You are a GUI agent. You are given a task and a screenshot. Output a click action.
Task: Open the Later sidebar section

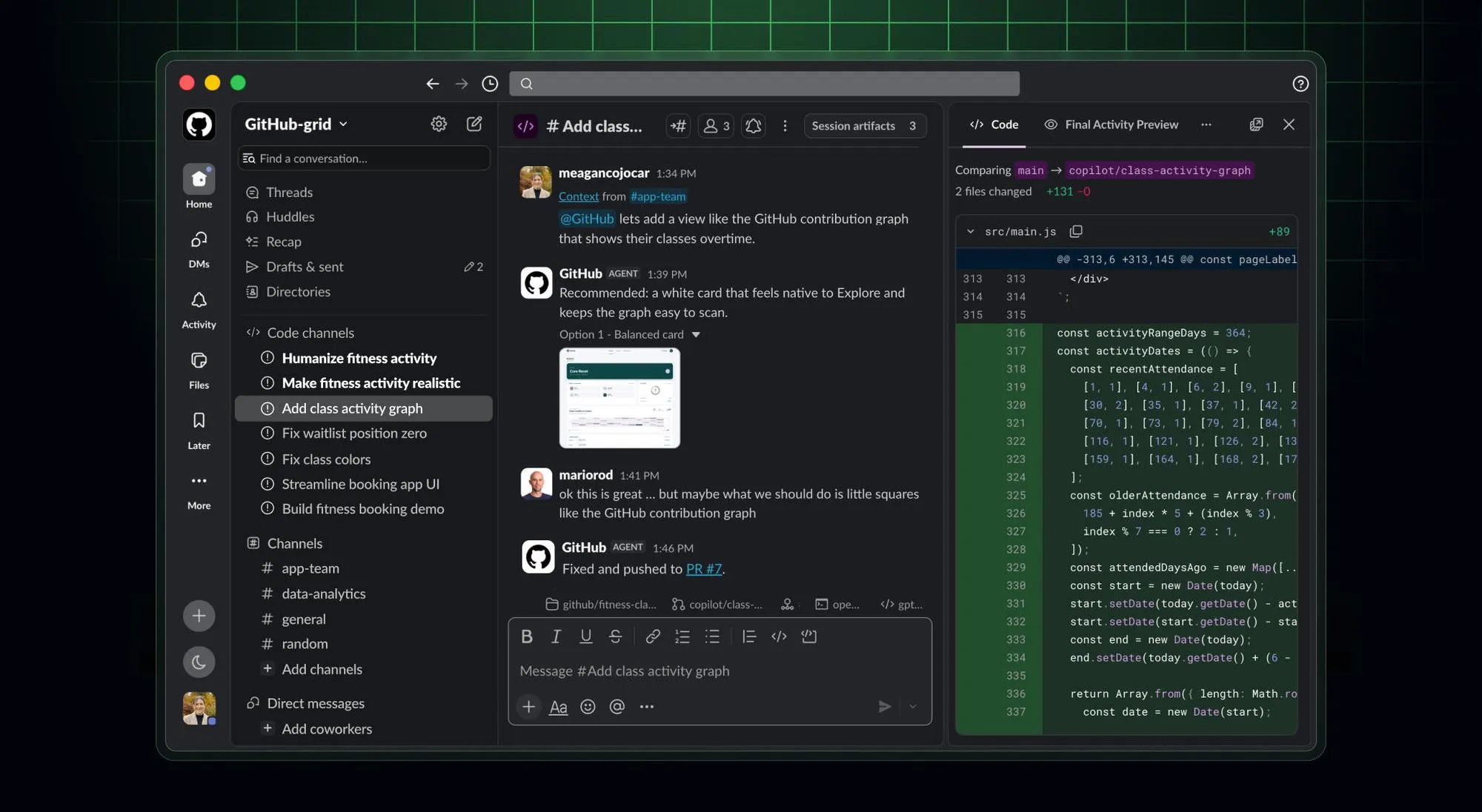199,430
